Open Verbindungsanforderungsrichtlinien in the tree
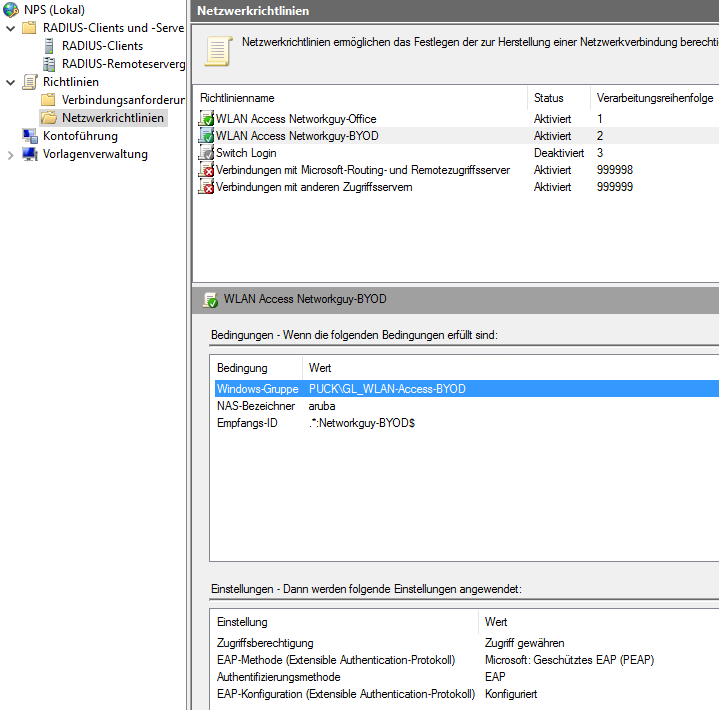 pos(123,100)
